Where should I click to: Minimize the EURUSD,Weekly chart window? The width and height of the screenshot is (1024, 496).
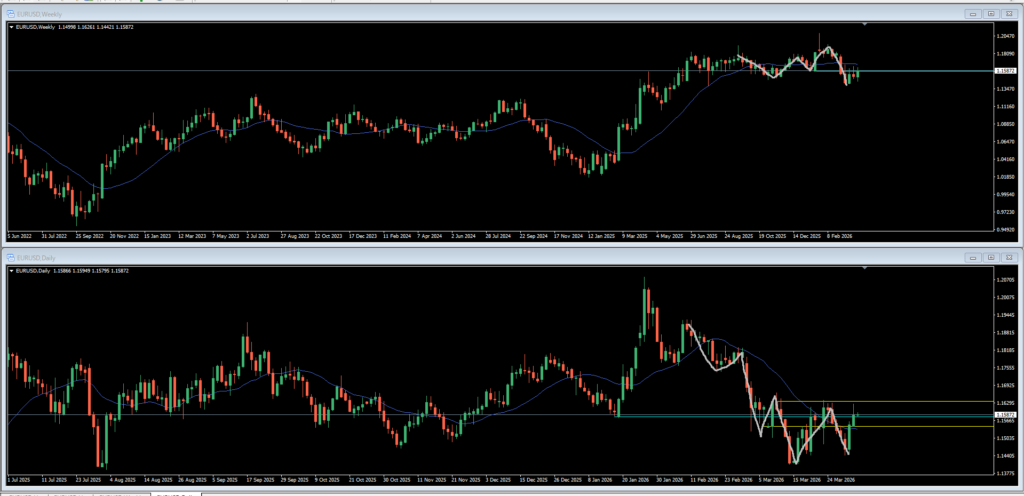[974, 14]
